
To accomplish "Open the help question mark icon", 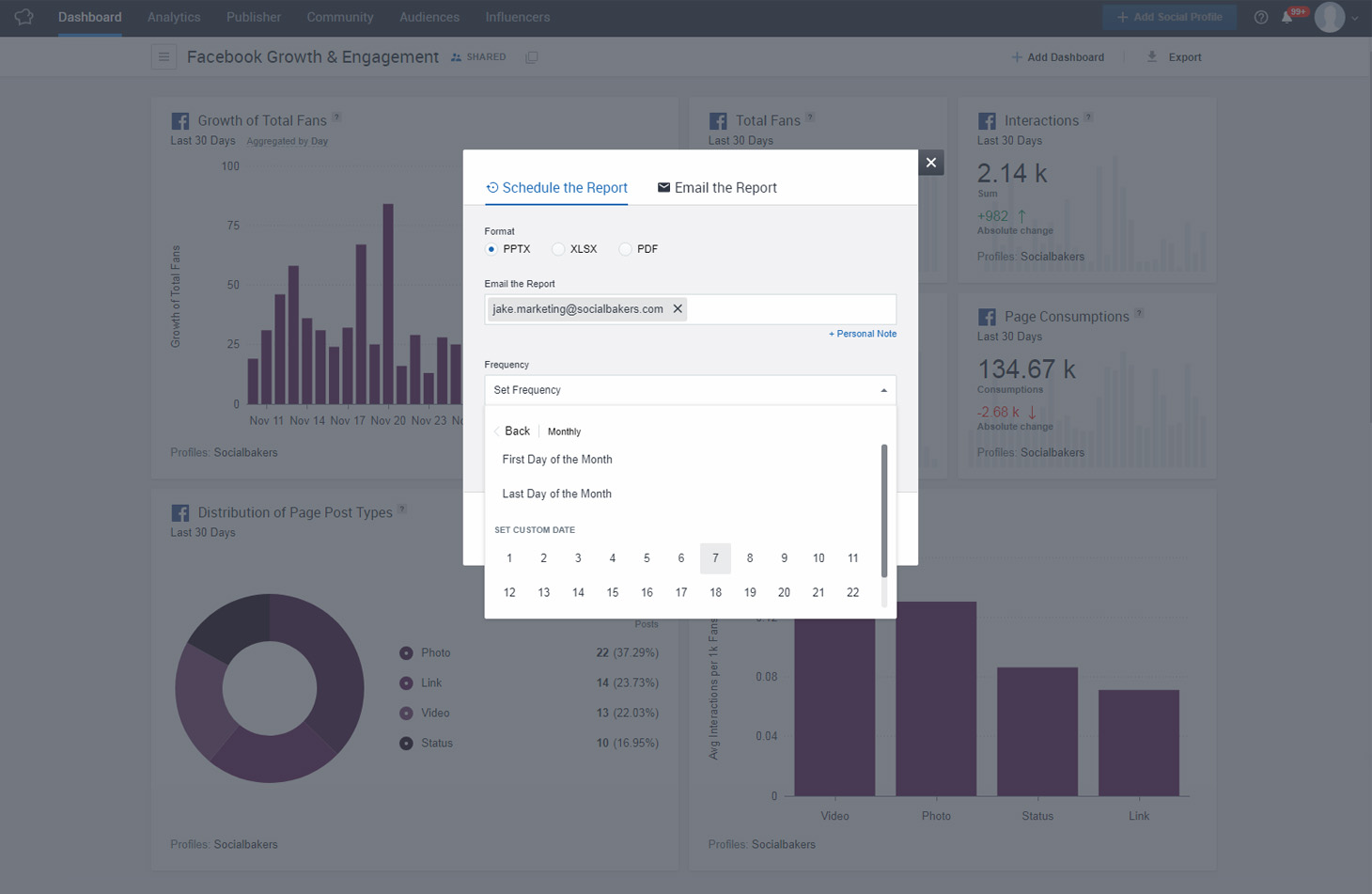I will 1261,17.
